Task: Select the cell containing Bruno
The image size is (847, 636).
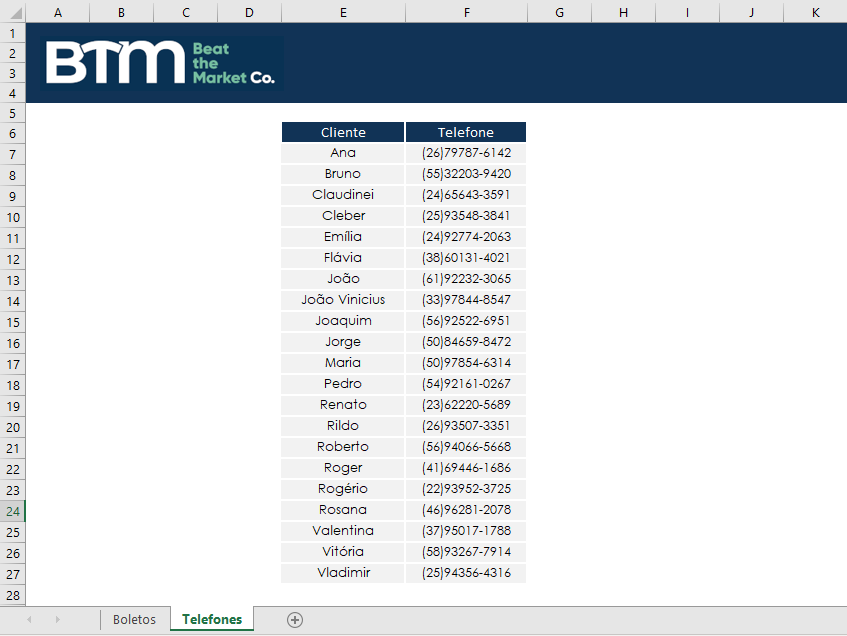Action: pos(343,174)
